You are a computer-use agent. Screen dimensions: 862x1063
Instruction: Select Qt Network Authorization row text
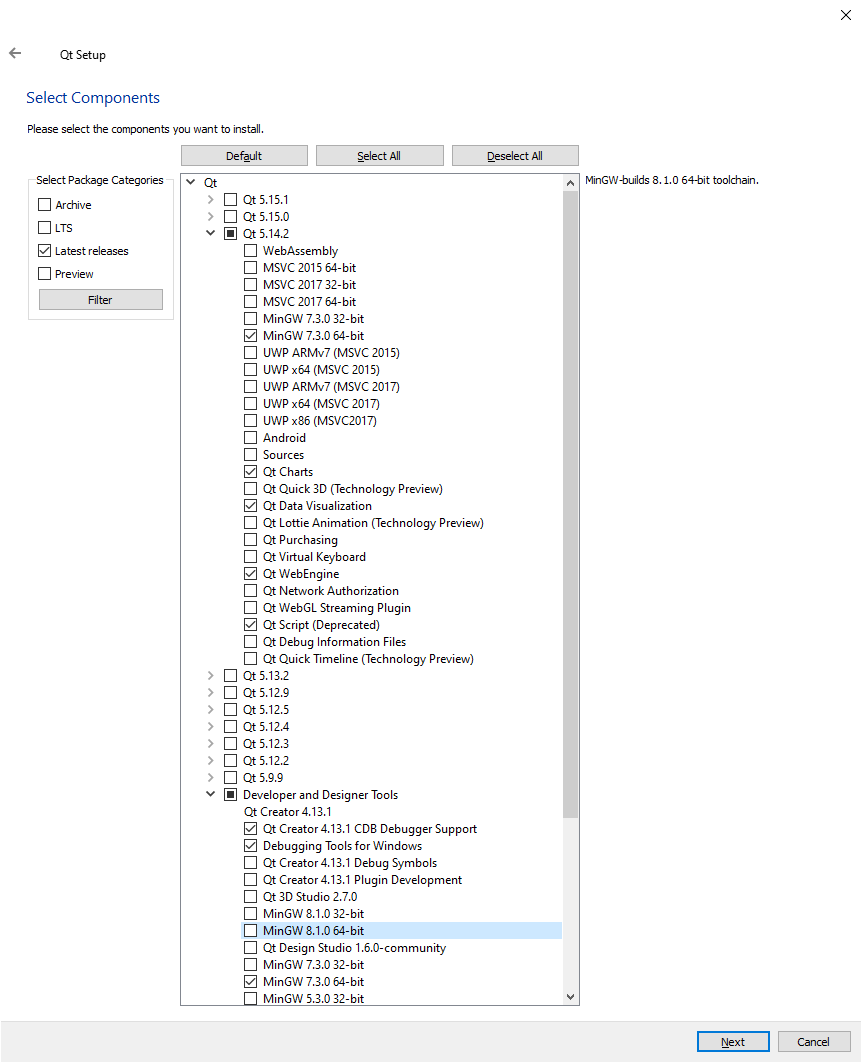coord(331,591)
